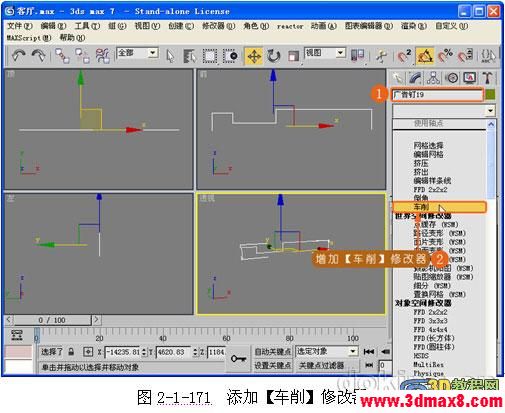This screenshot has width=505, height=413.
Task: Step time slider forward with right arrow
Action: [96, 320]
